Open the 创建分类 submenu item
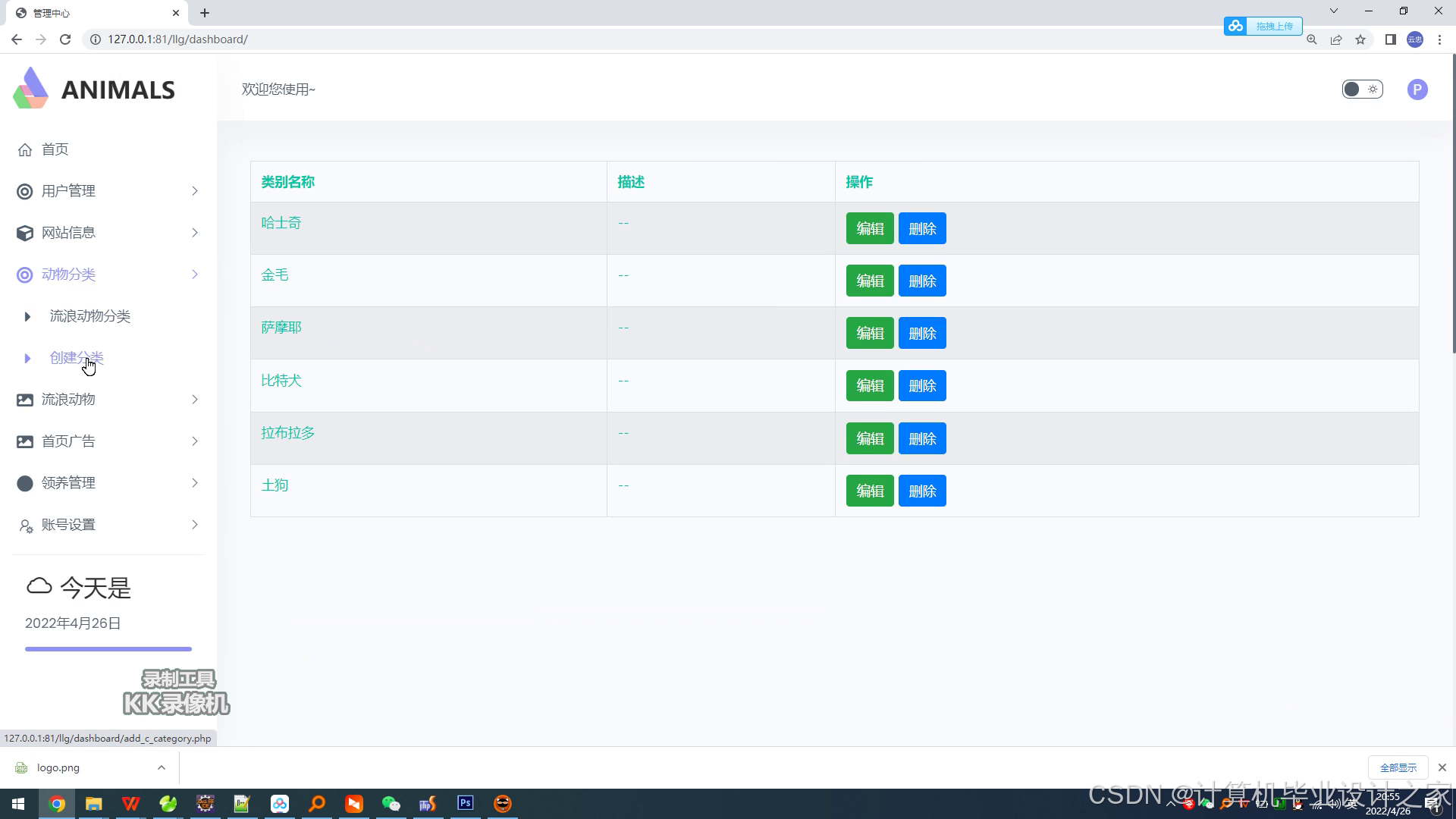Screen dimensions: 1456x819 77,358
